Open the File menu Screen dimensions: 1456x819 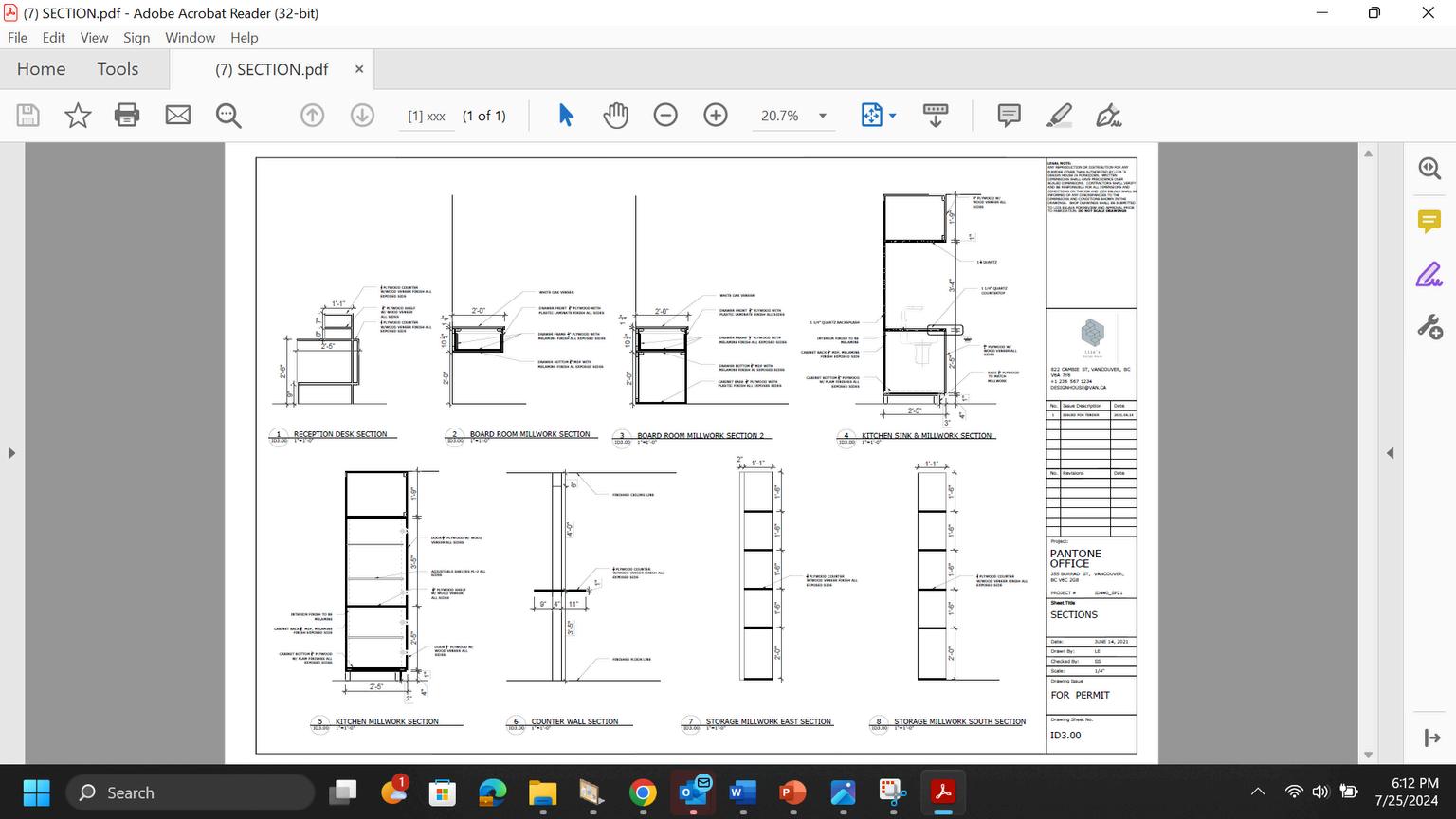point(17,38)
